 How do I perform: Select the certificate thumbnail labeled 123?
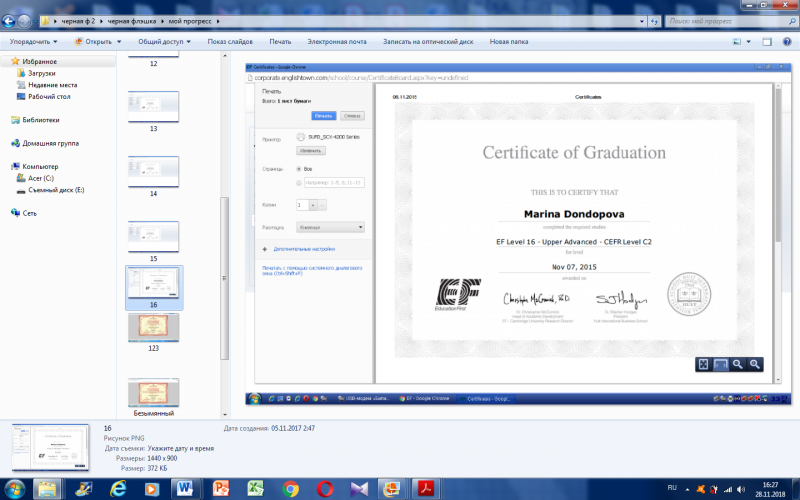153,327
